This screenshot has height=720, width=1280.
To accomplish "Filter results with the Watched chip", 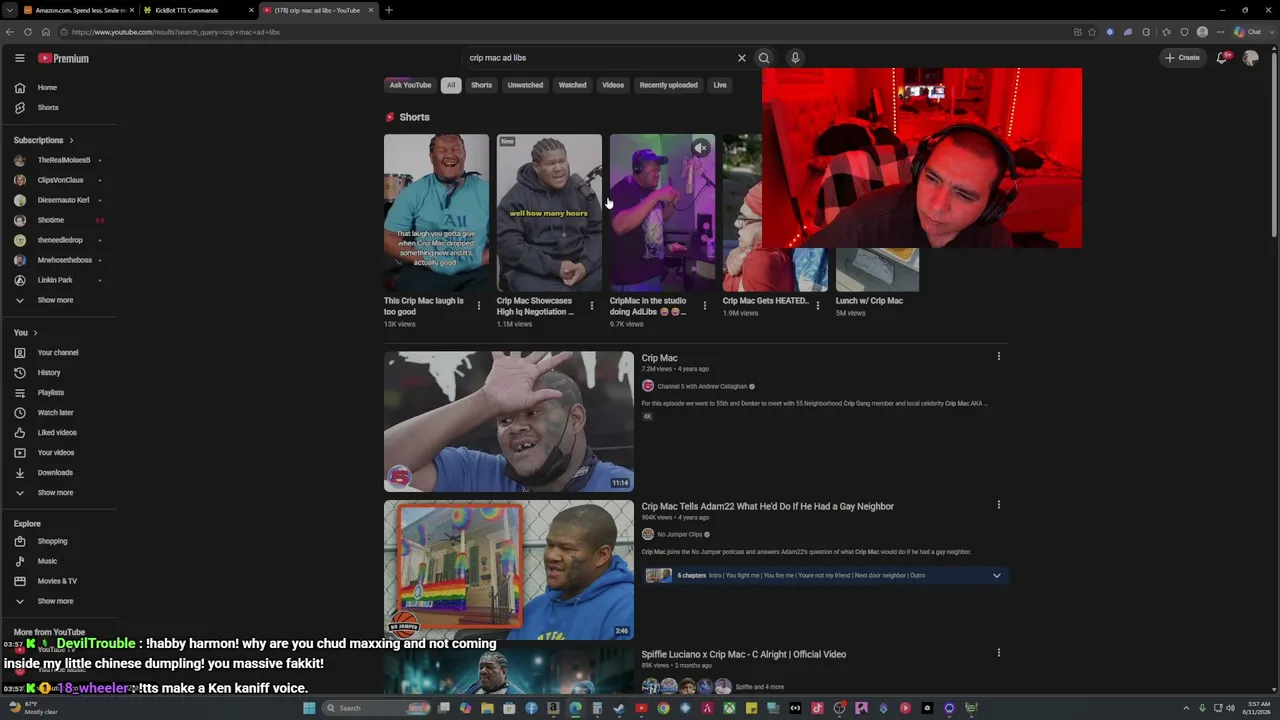I will (x=572, y=85).
